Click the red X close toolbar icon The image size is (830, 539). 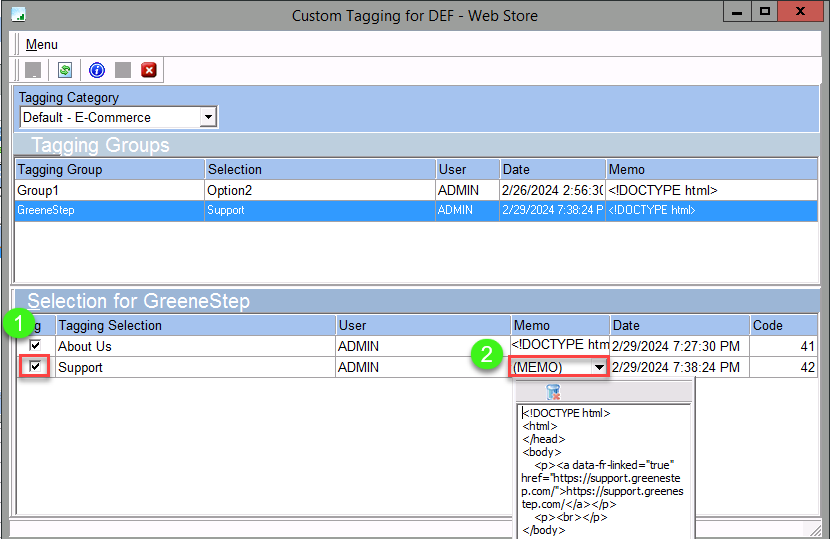click(x=149, y=70)
